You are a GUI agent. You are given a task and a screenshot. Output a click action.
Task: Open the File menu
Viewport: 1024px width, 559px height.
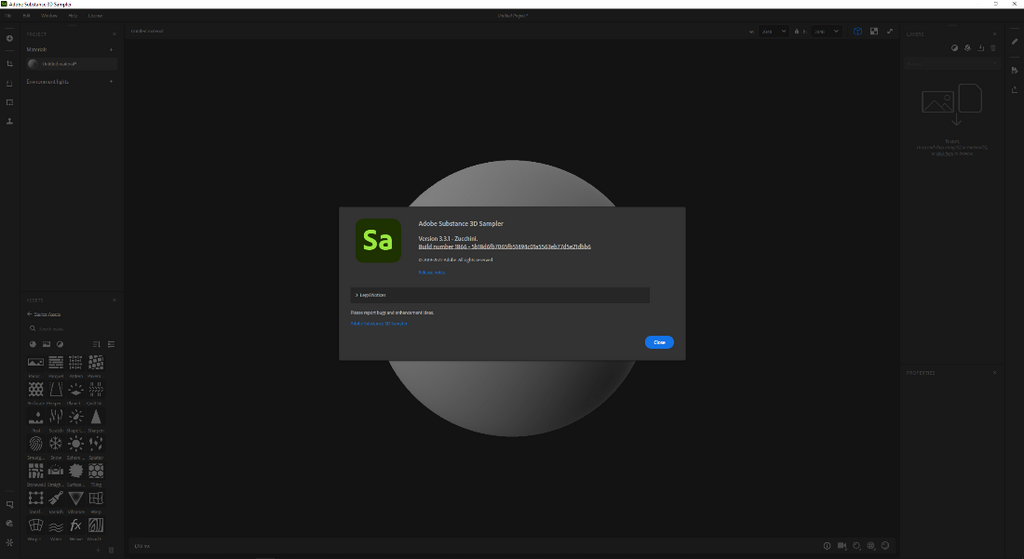(x=8, y=16)
